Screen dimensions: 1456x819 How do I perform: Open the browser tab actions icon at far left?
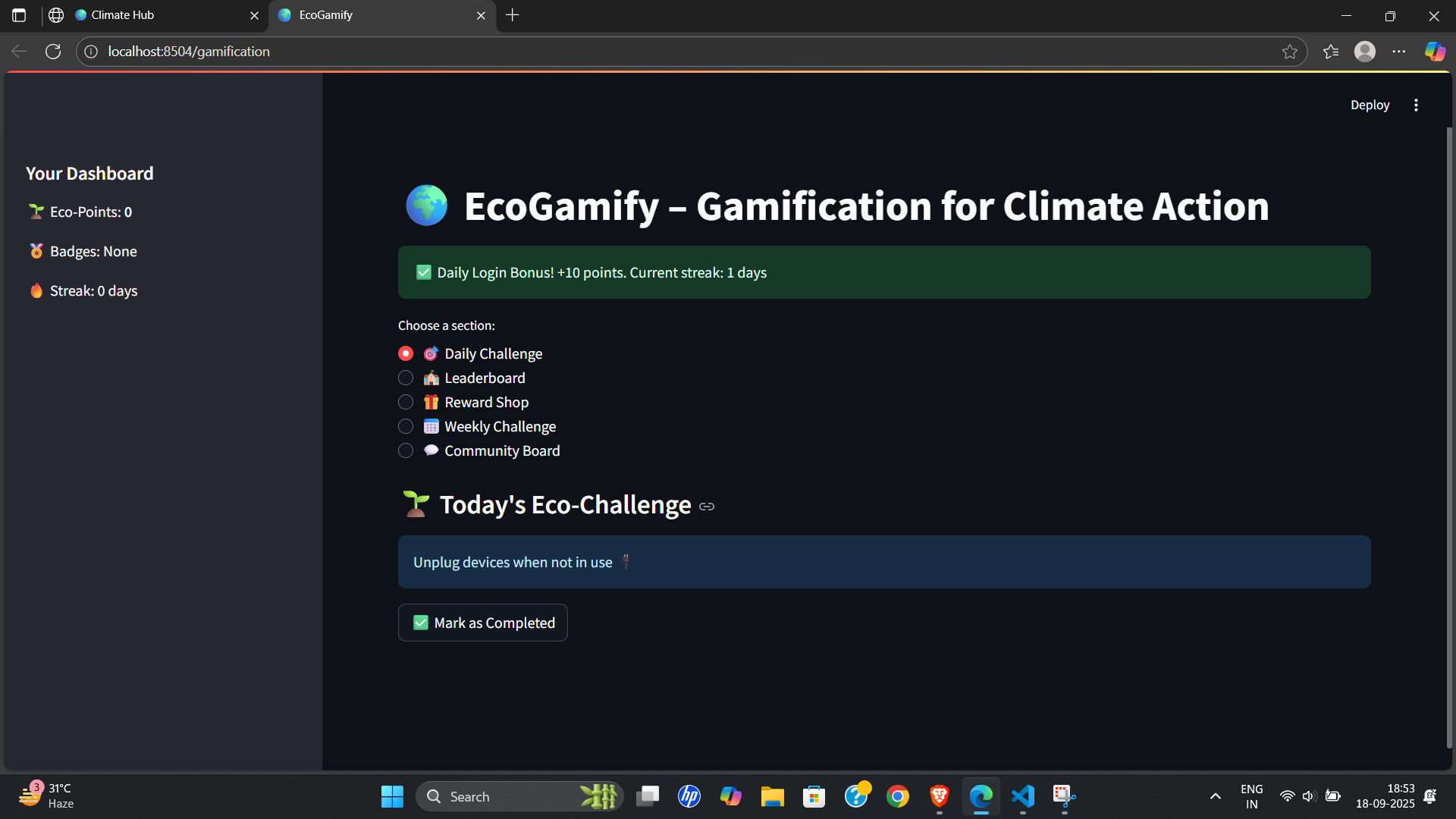tap(19, 15)
